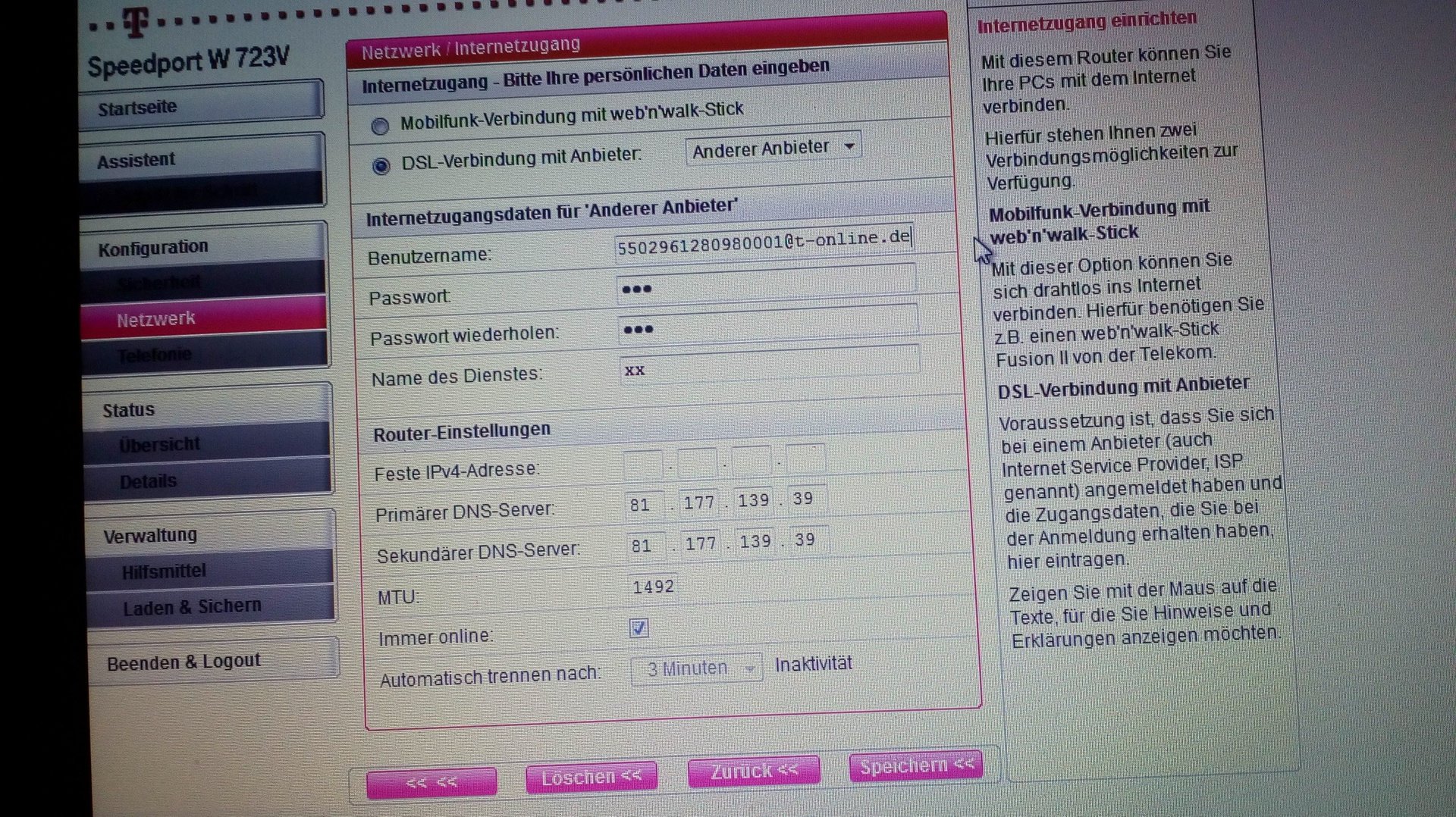Open Laden & Sichern menu item
The height and width of the screenshot is (817, 1456).
[x=211, y=605]
